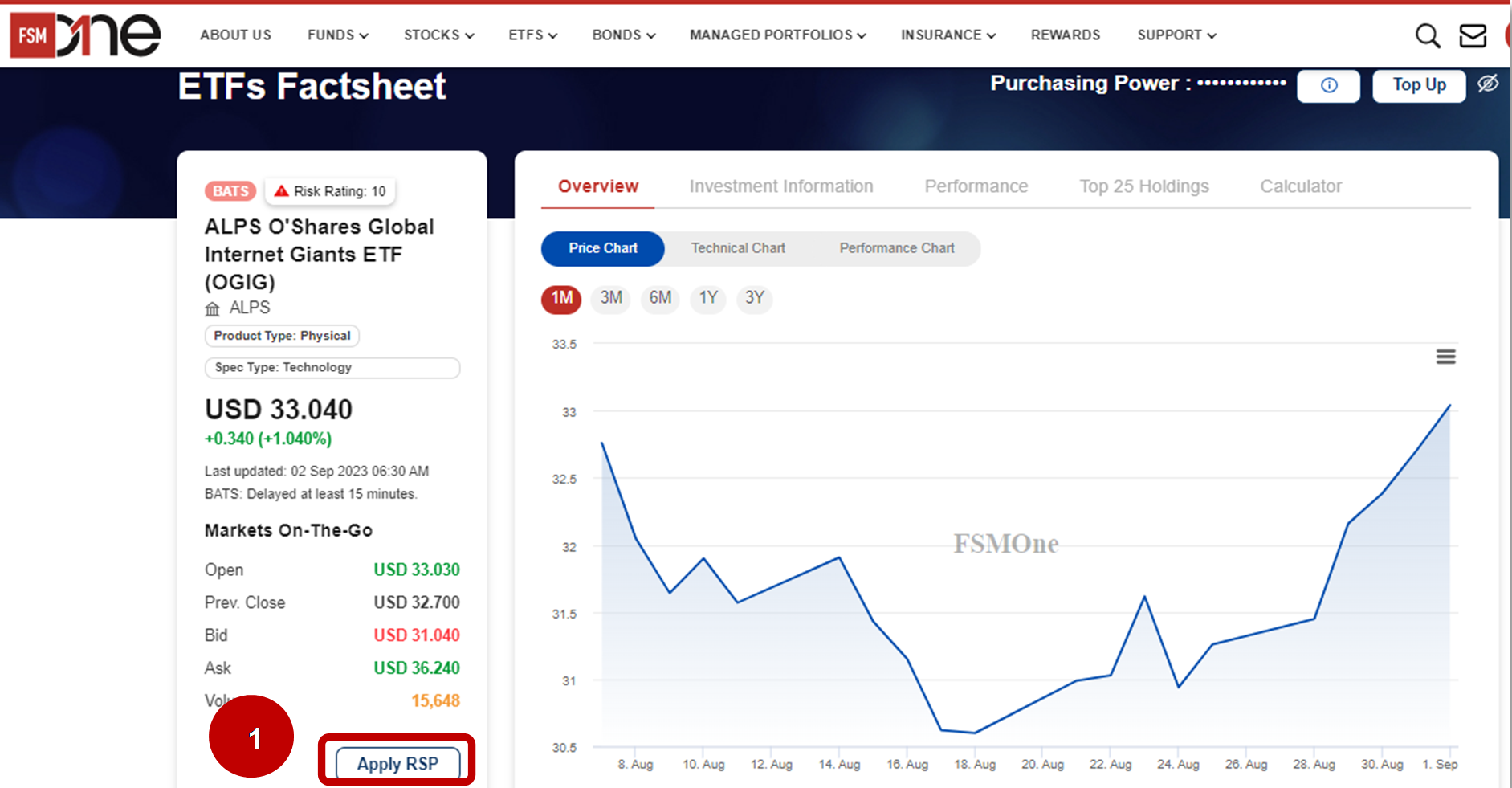1512x788 pixels.
Task: Open the search icon in the header
Action: (x=1428, y=35)
